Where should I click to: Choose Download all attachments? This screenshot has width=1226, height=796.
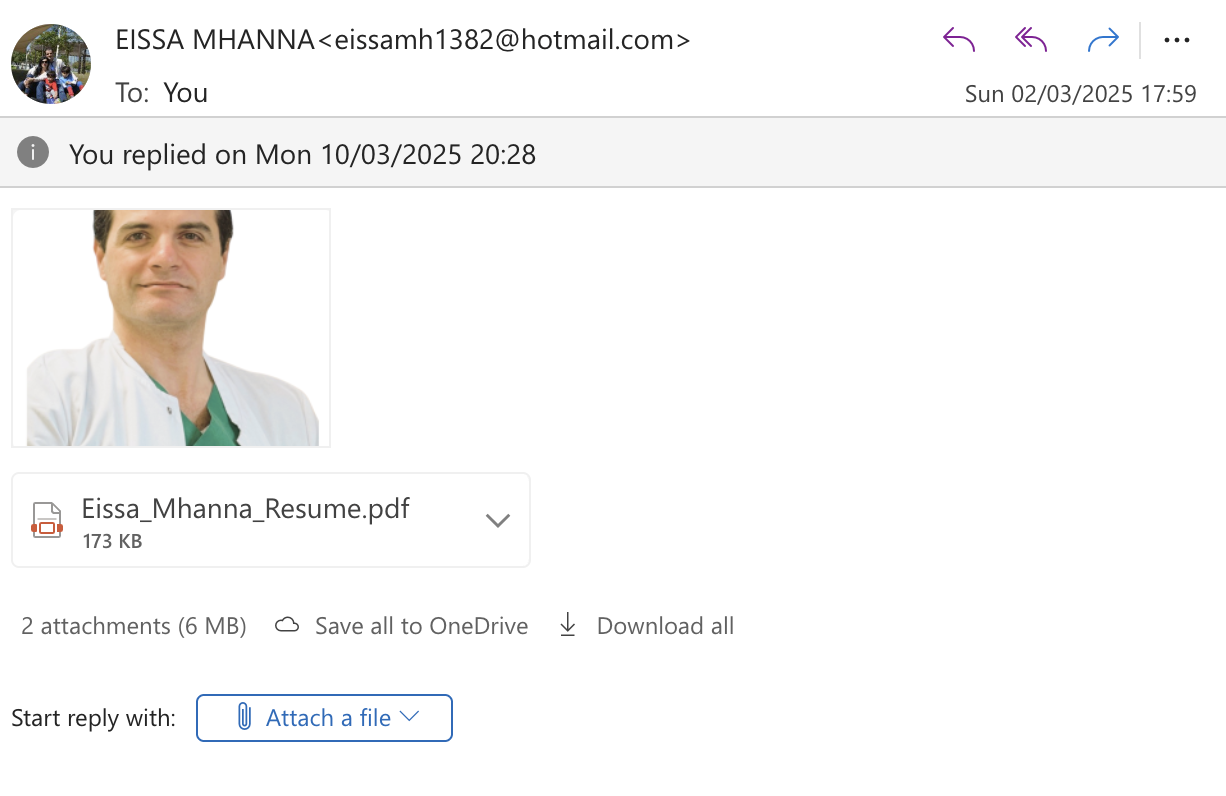[665, 626]
